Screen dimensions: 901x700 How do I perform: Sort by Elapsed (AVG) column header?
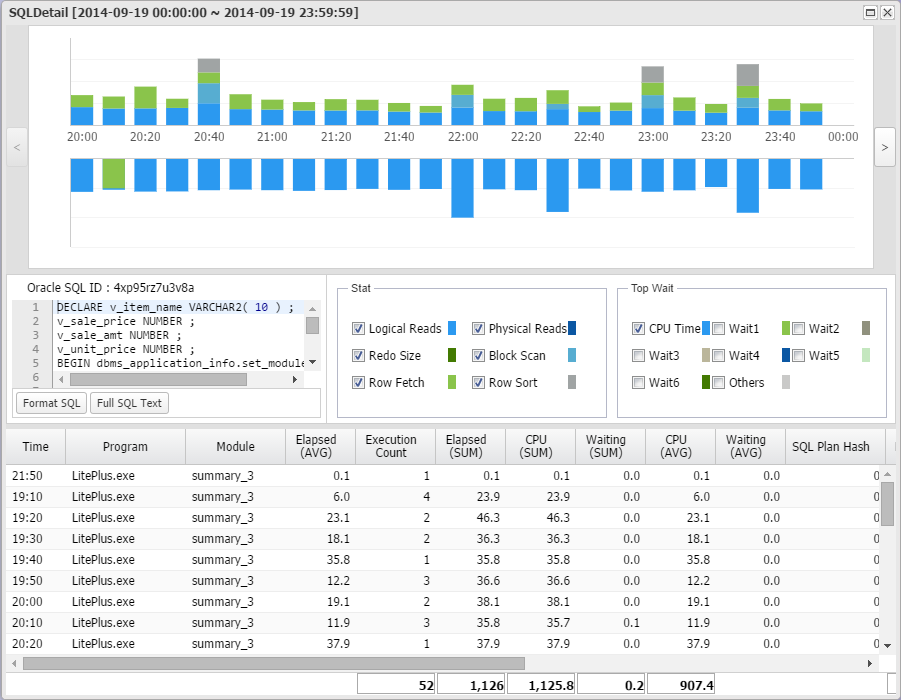(x=321, y=447)
